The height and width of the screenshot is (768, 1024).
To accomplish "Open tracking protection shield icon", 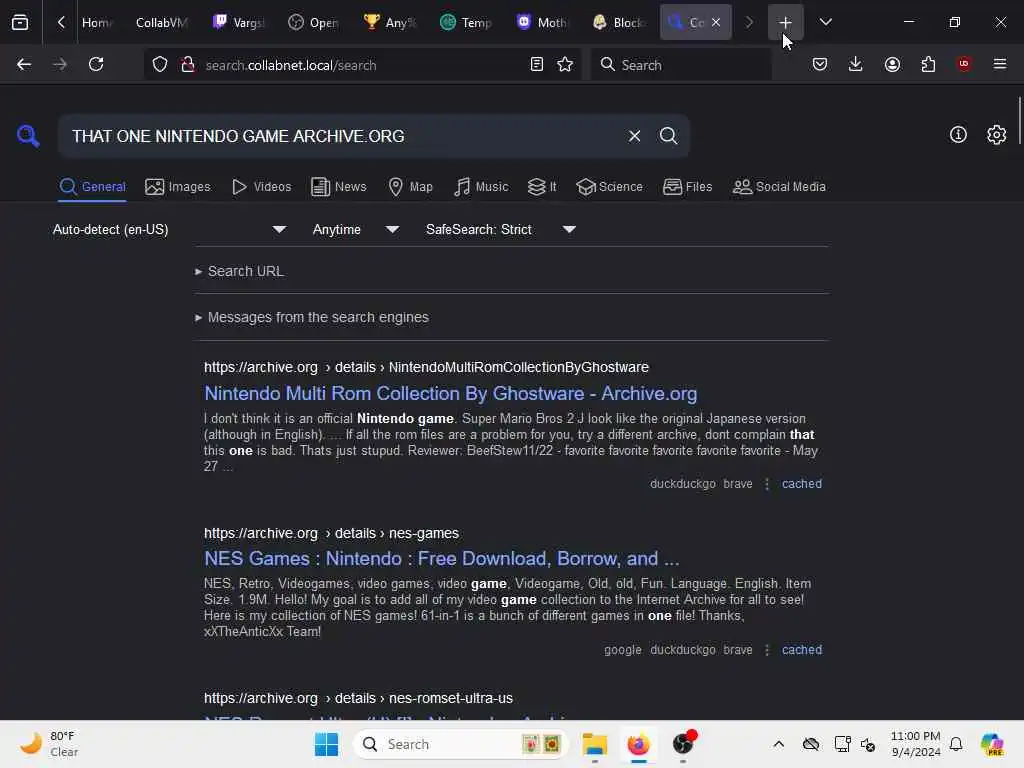I will [x=160, y=65].
